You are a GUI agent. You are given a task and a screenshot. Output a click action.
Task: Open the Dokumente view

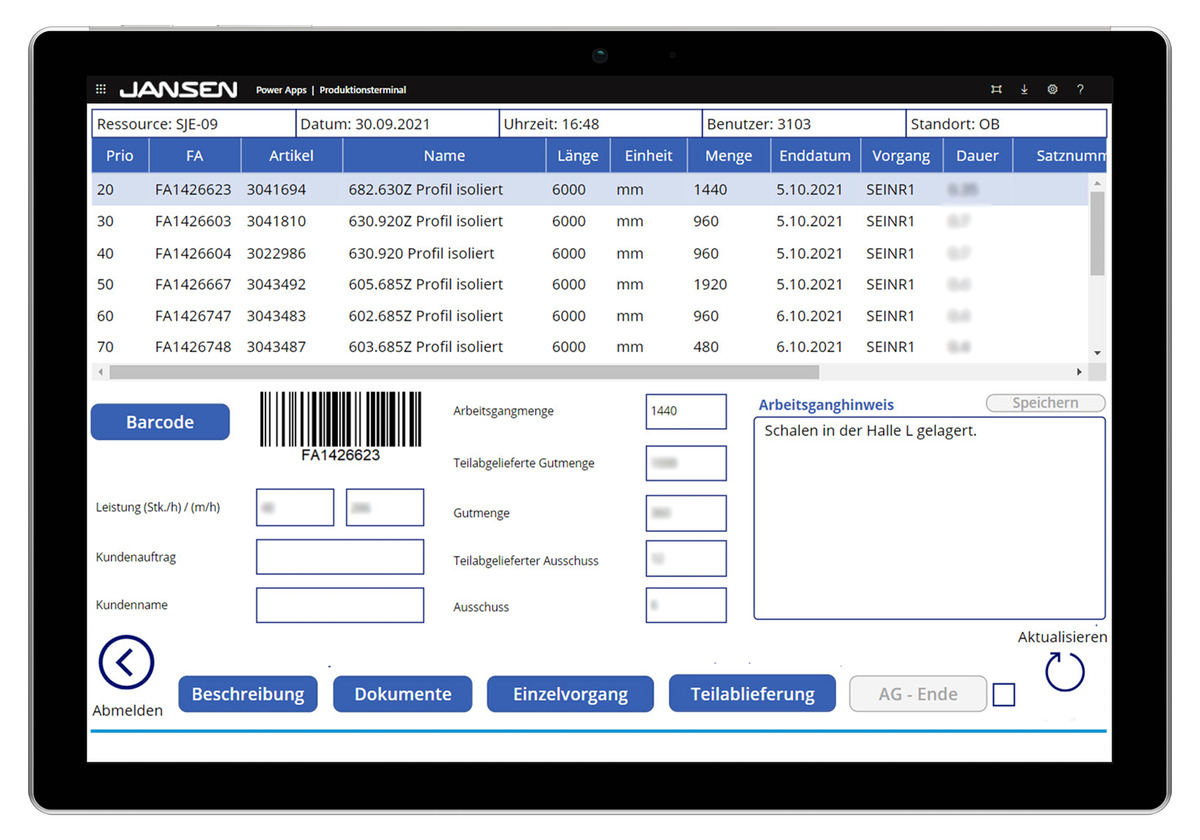(x=402, y=693)
